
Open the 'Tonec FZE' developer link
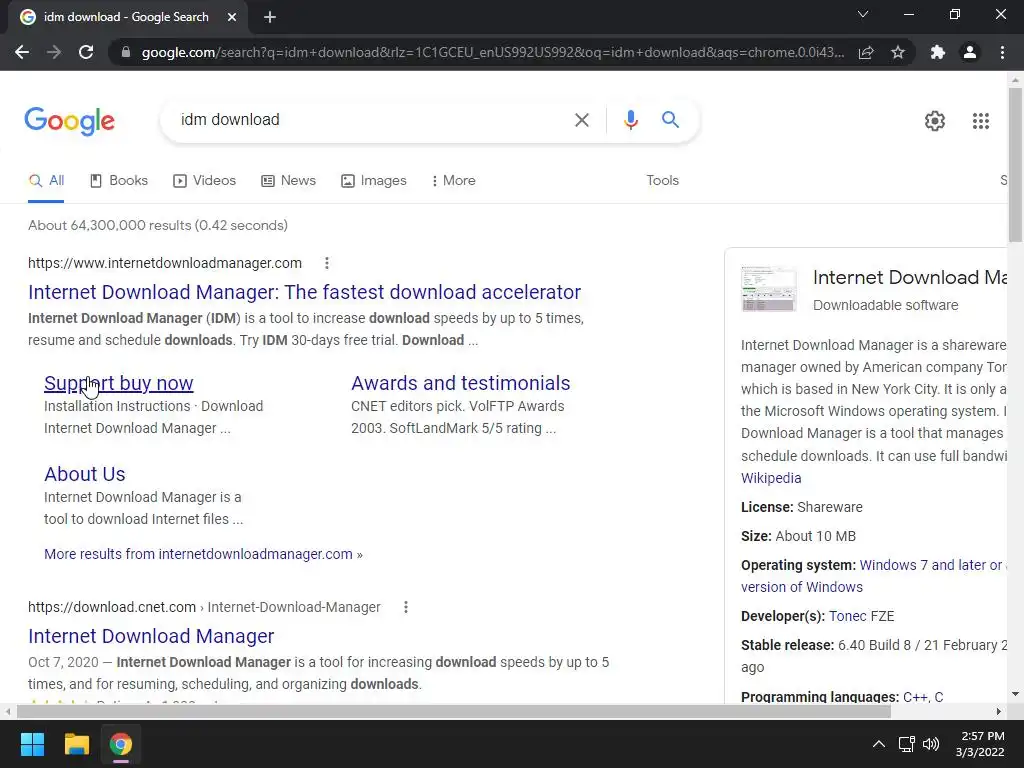click(x=861, y=616)
